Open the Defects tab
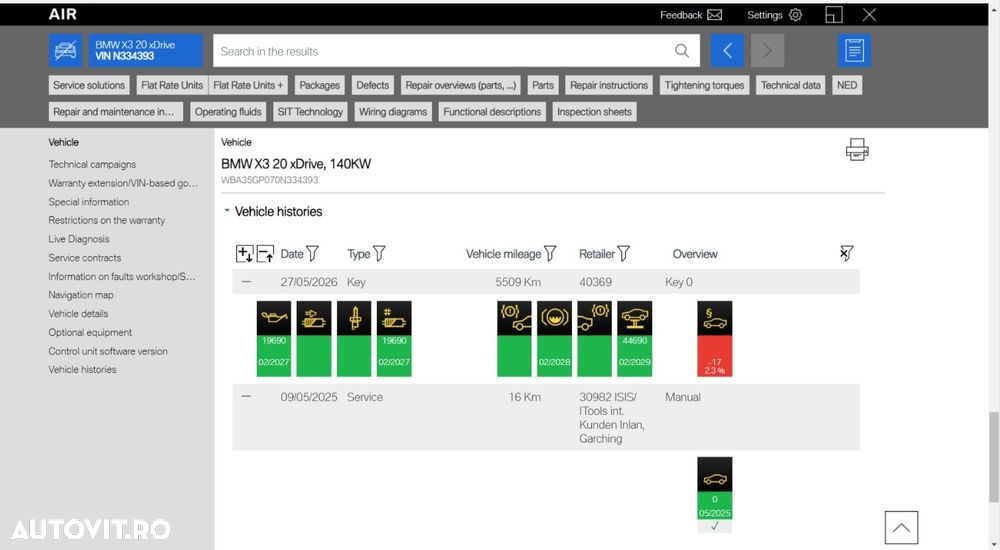 click(x=372, y=85)
